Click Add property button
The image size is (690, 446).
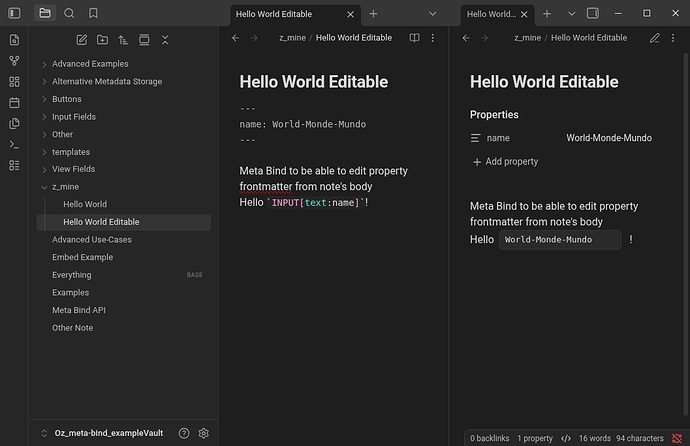[x=505, y=162]
